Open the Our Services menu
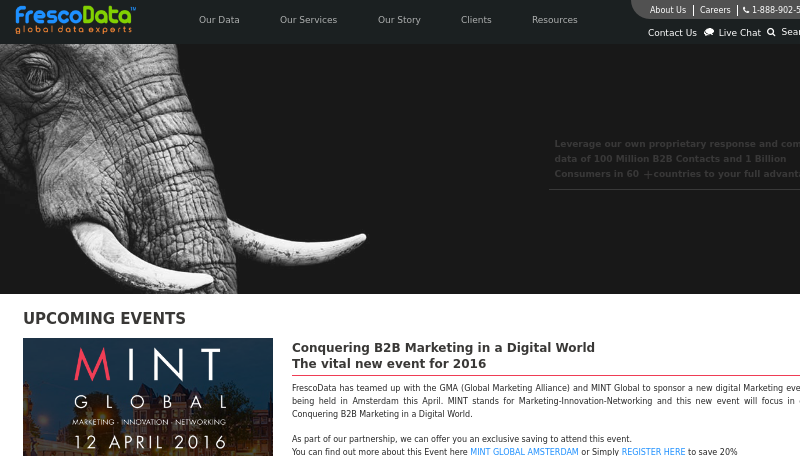 click(308, 20)
